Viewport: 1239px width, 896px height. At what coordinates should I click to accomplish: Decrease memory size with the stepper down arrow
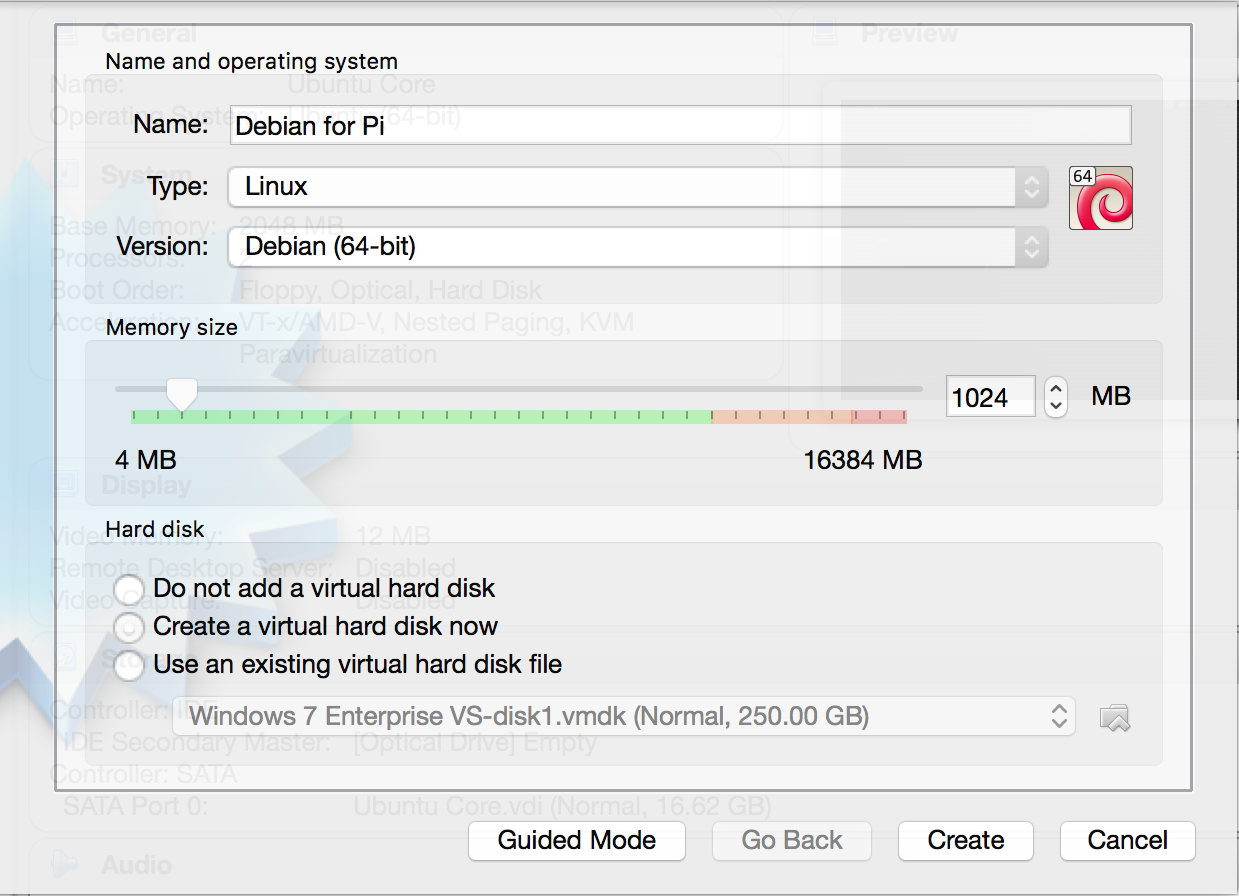pyautogui.click(x=1055, y=406)
